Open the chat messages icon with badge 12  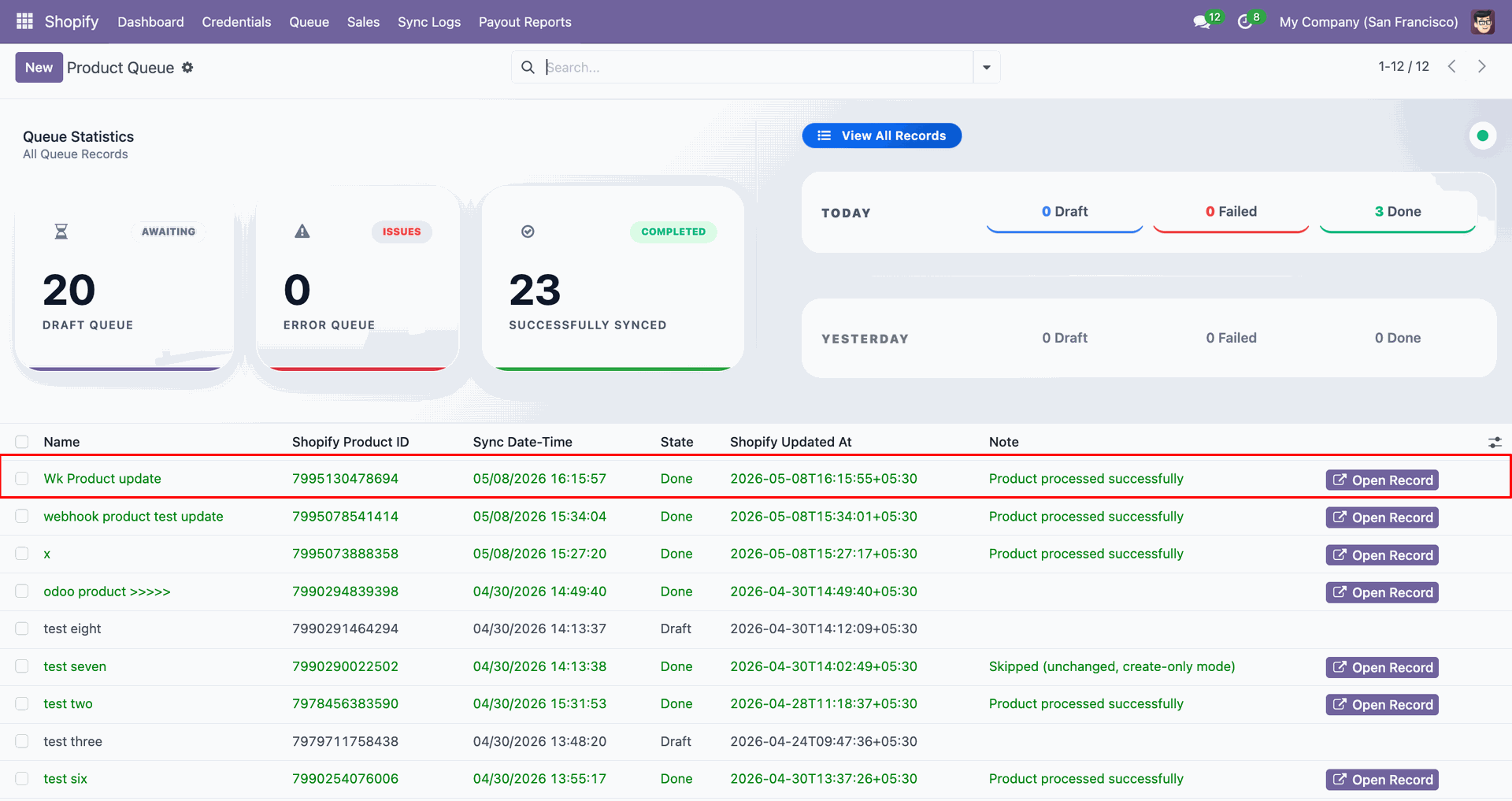[x=1203, y=22]
